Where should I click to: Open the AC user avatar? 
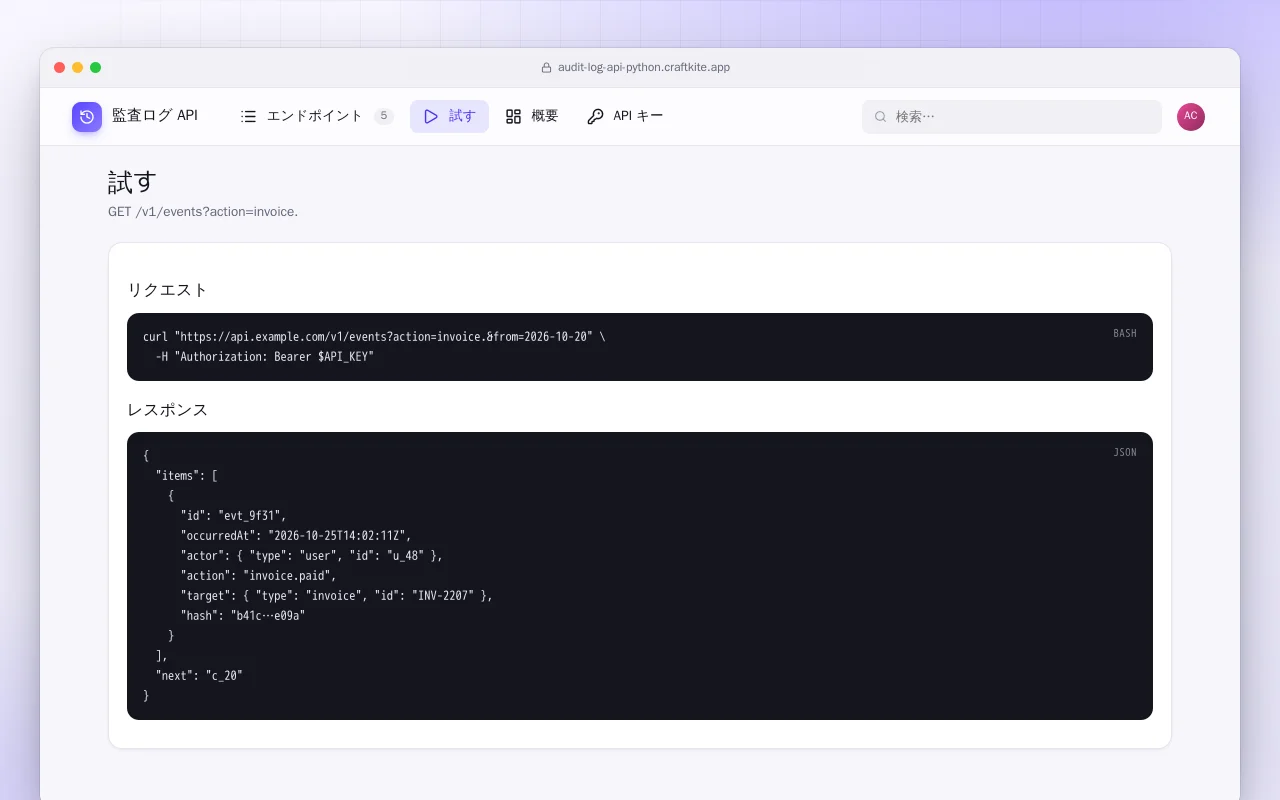tap(1191, 117)
